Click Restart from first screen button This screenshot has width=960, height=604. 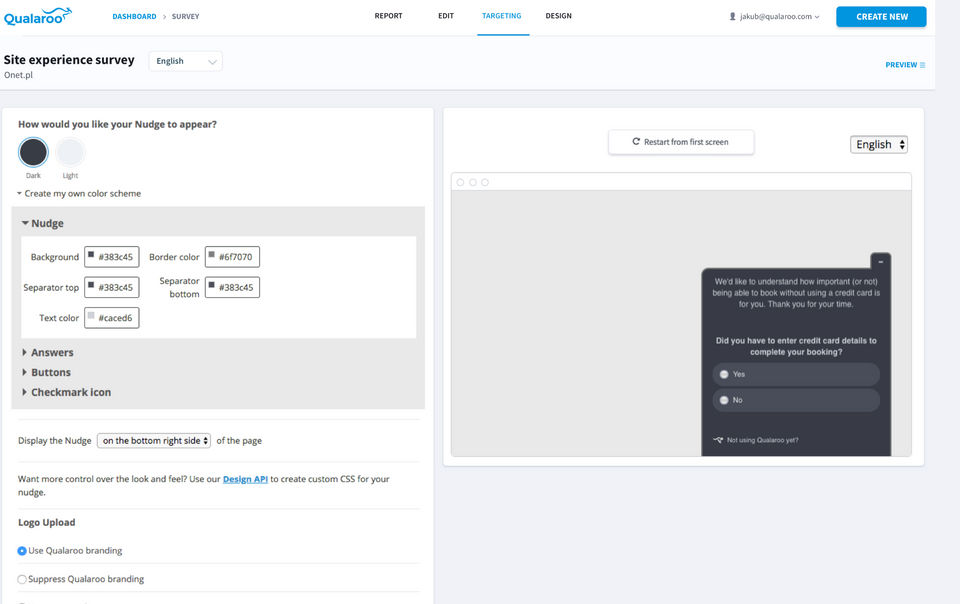point(681,142)
